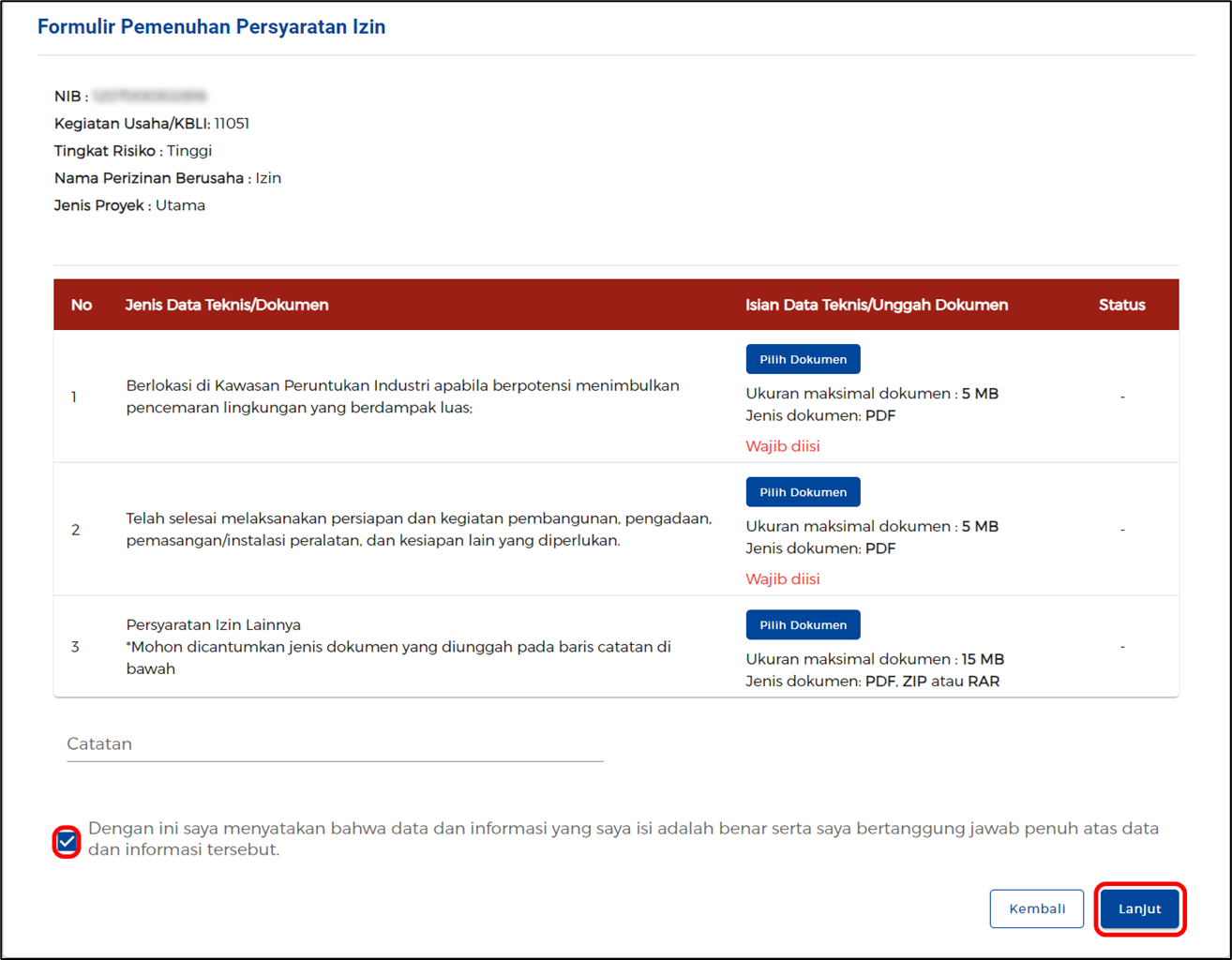Viewport: 1232px width, 960px height.
Task: Focus the Catatan notes field
Action: (x=335, y=744)
